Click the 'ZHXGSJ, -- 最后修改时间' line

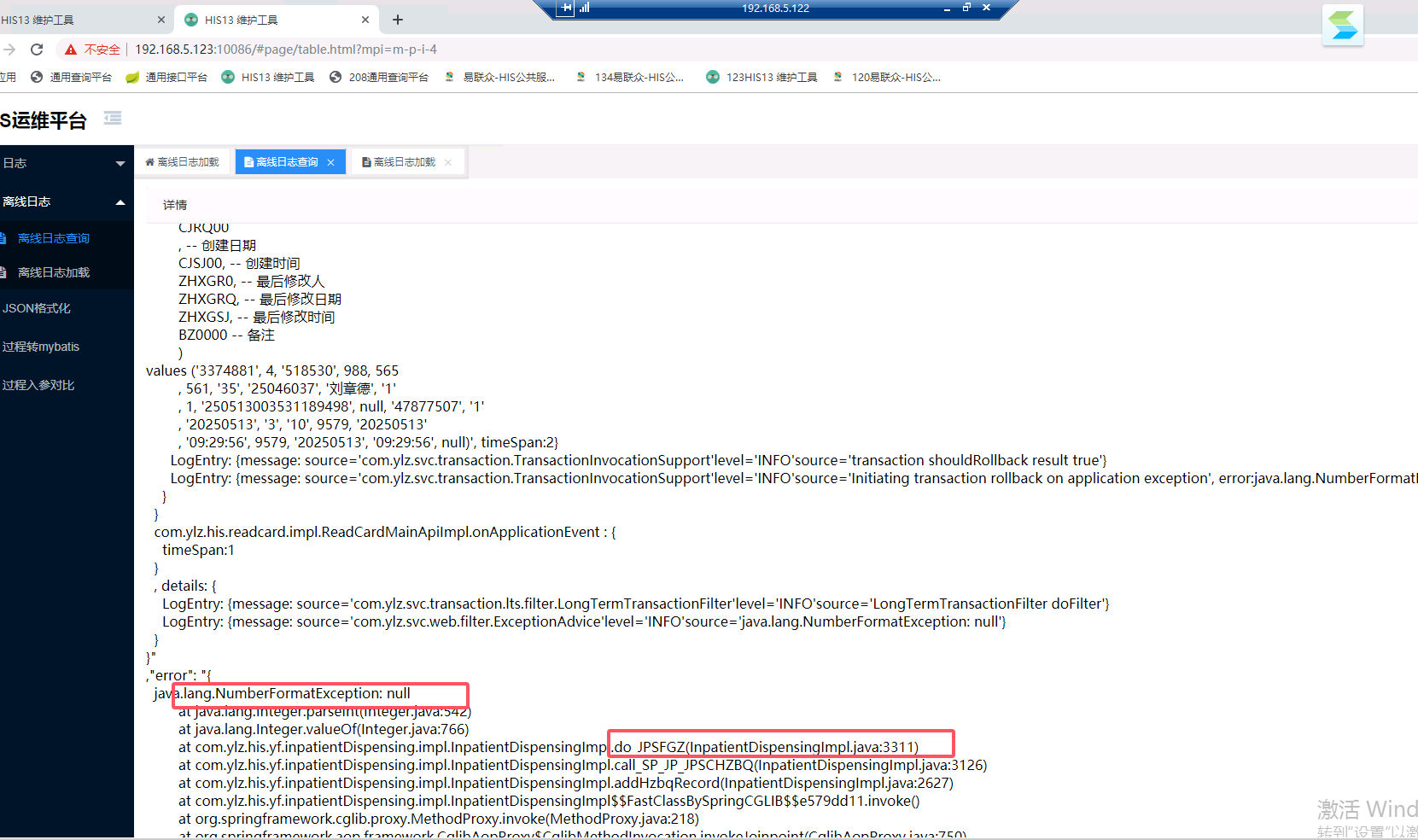click(256, 317)
